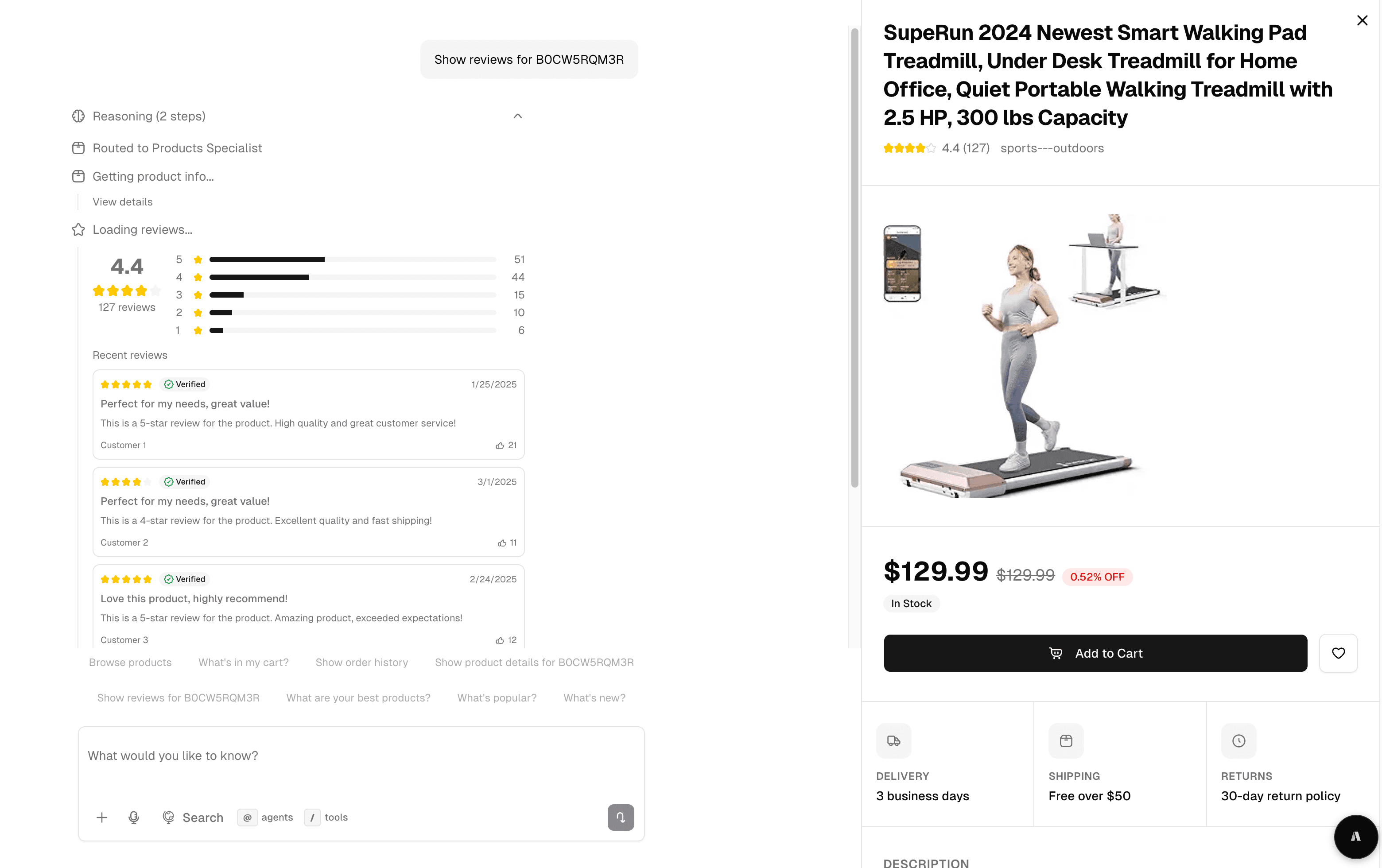Click the Add to Cart button
1382x868 pixels.
point(1095,653)
